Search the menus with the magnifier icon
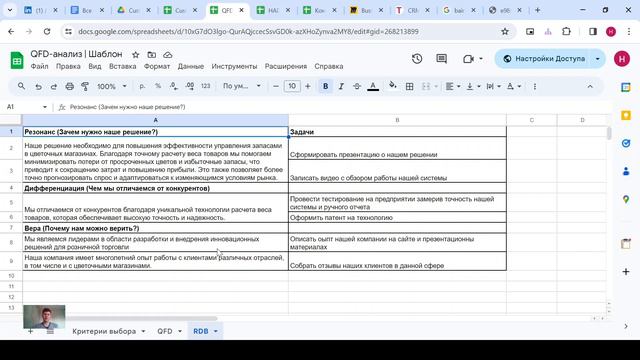The height and width of the screenshot is (360, 640). [x=21, y=86]
